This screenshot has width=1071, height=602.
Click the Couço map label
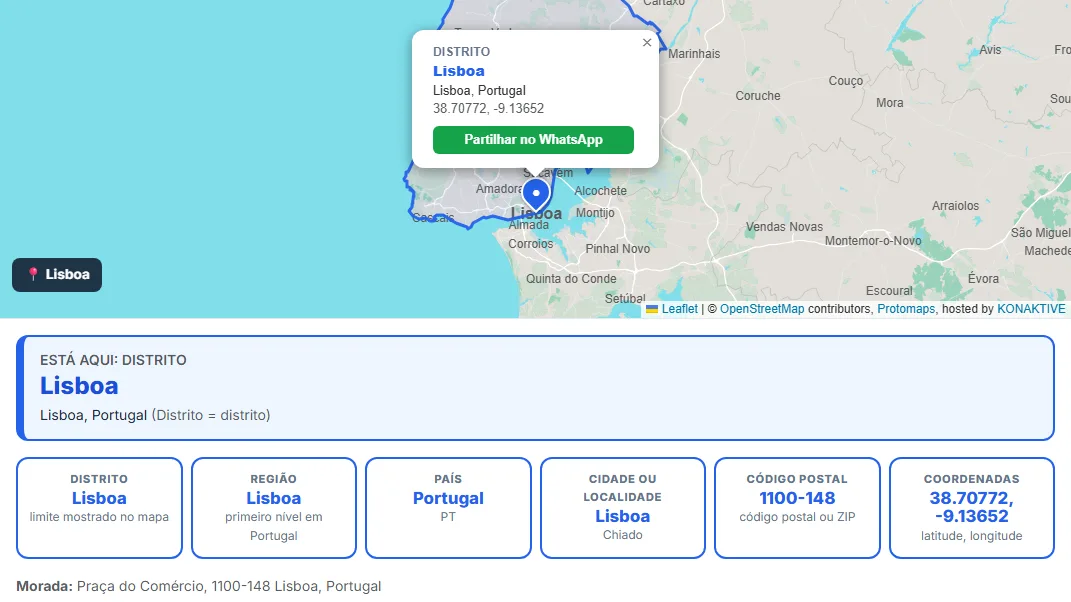[x=846, y=81]
